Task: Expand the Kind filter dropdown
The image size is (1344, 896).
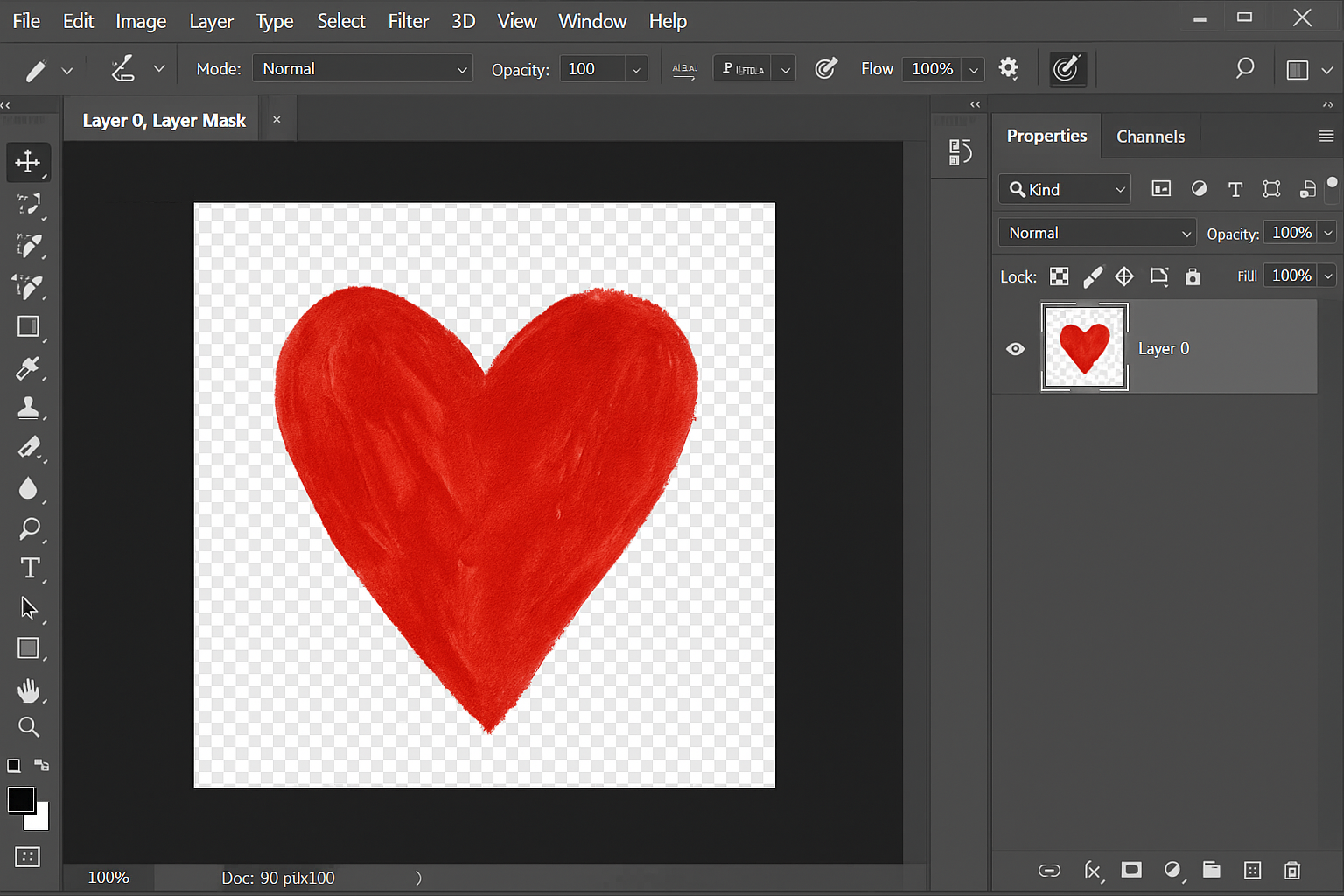Action: pyautogui.click(x=1065, y=190)
